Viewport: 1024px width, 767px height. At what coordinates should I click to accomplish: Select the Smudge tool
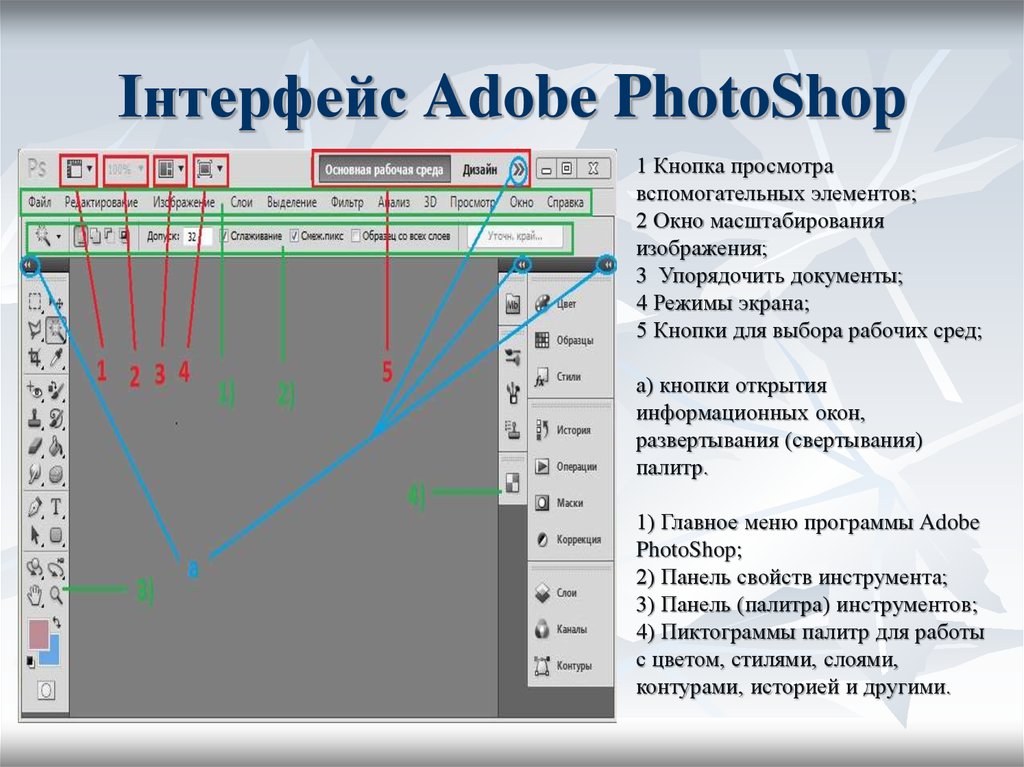point(35,474)
